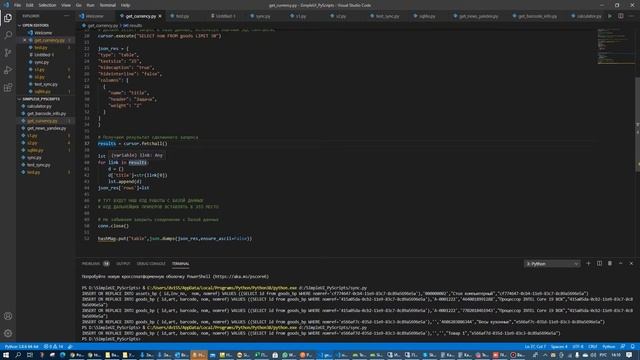Viewport: 640px width, 360px height.
Task: Split the terminal pane
Action: (599, 264)
